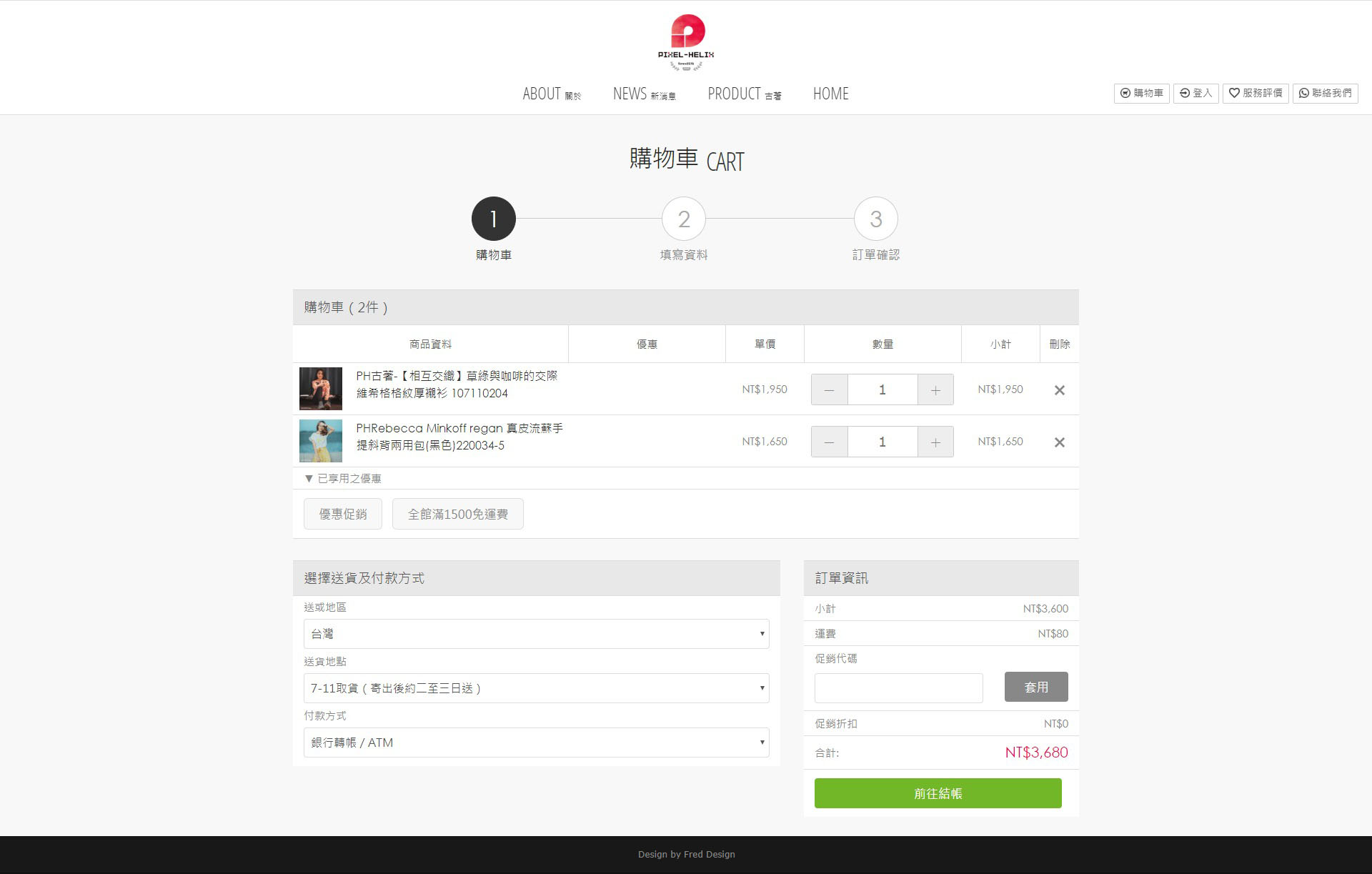Open the 送貨地點 delivery dropdown
1372x874 pixels.
(536, 688)
